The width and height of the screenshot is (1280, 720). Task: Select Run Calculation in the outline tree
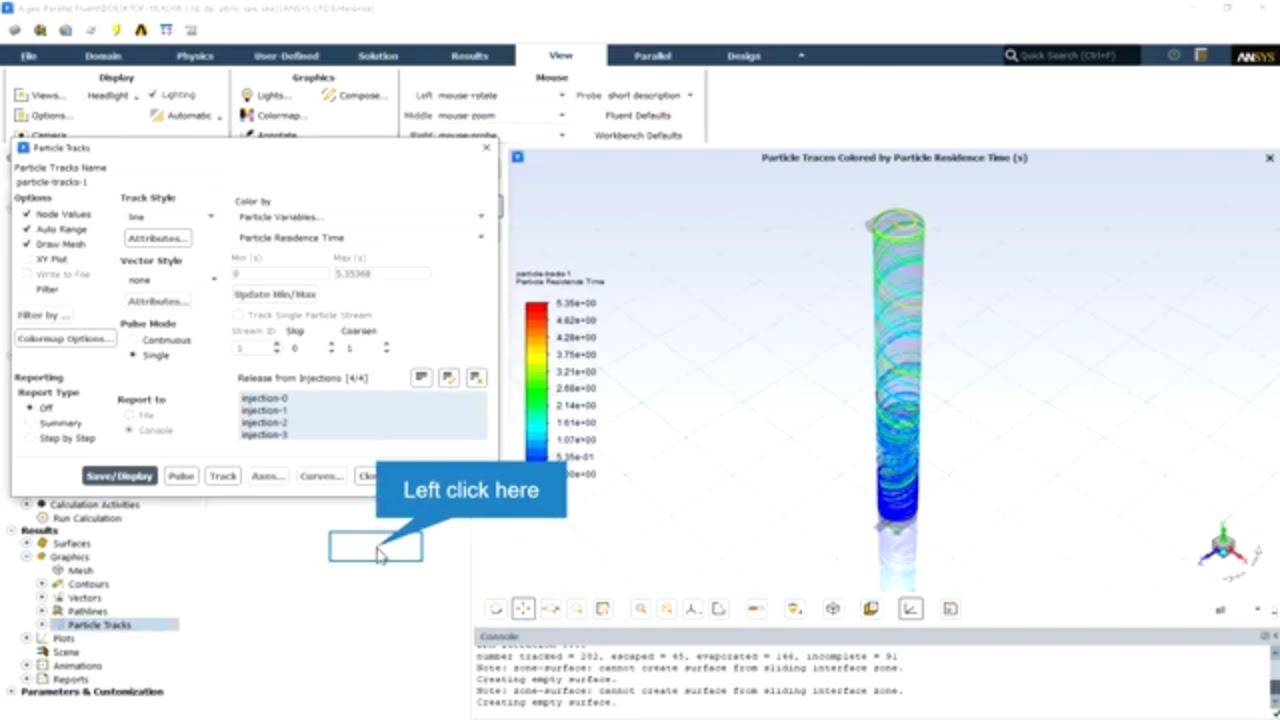(x=86, y=518)
